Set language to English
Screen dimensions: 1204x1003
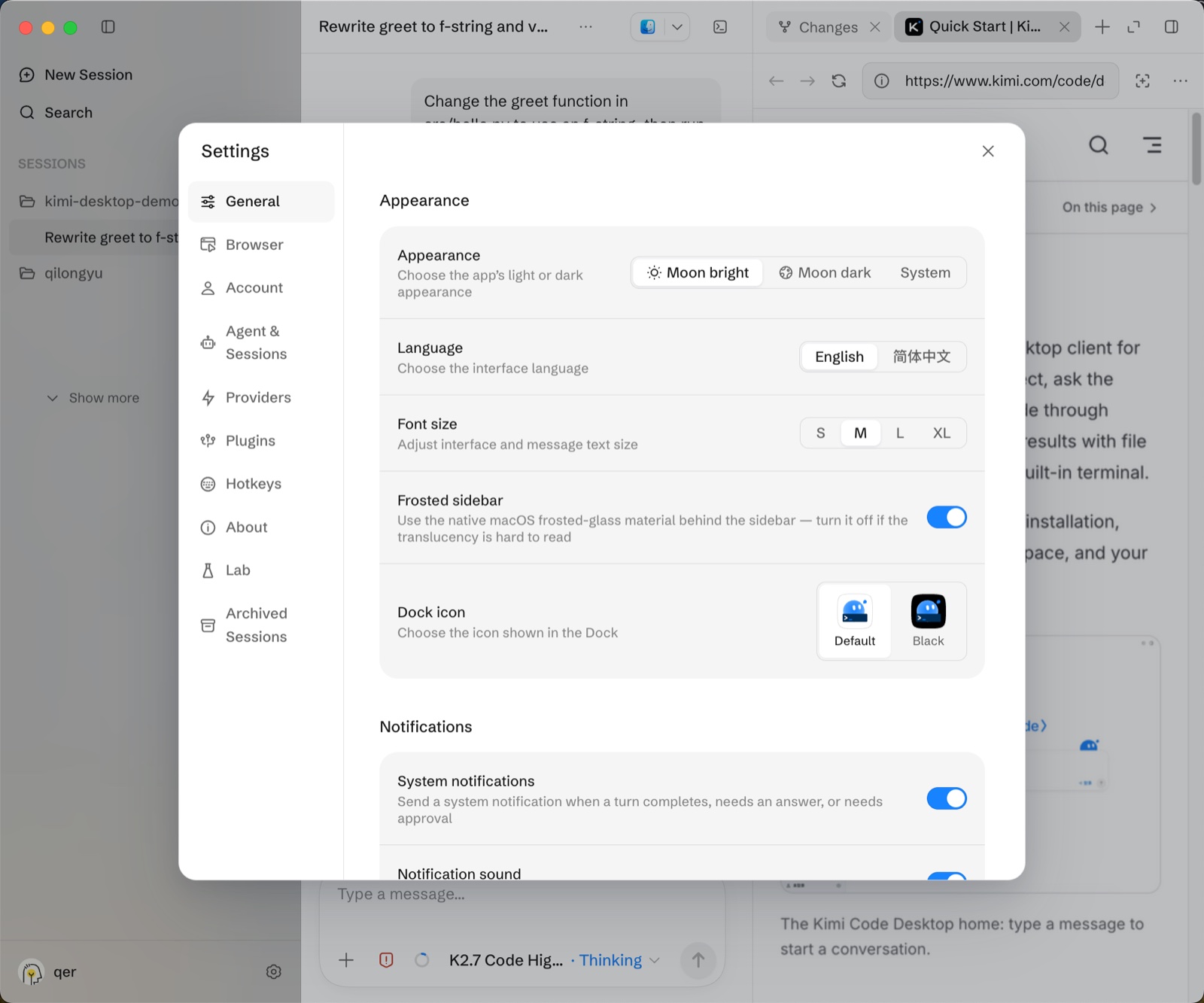click(839, 357)
